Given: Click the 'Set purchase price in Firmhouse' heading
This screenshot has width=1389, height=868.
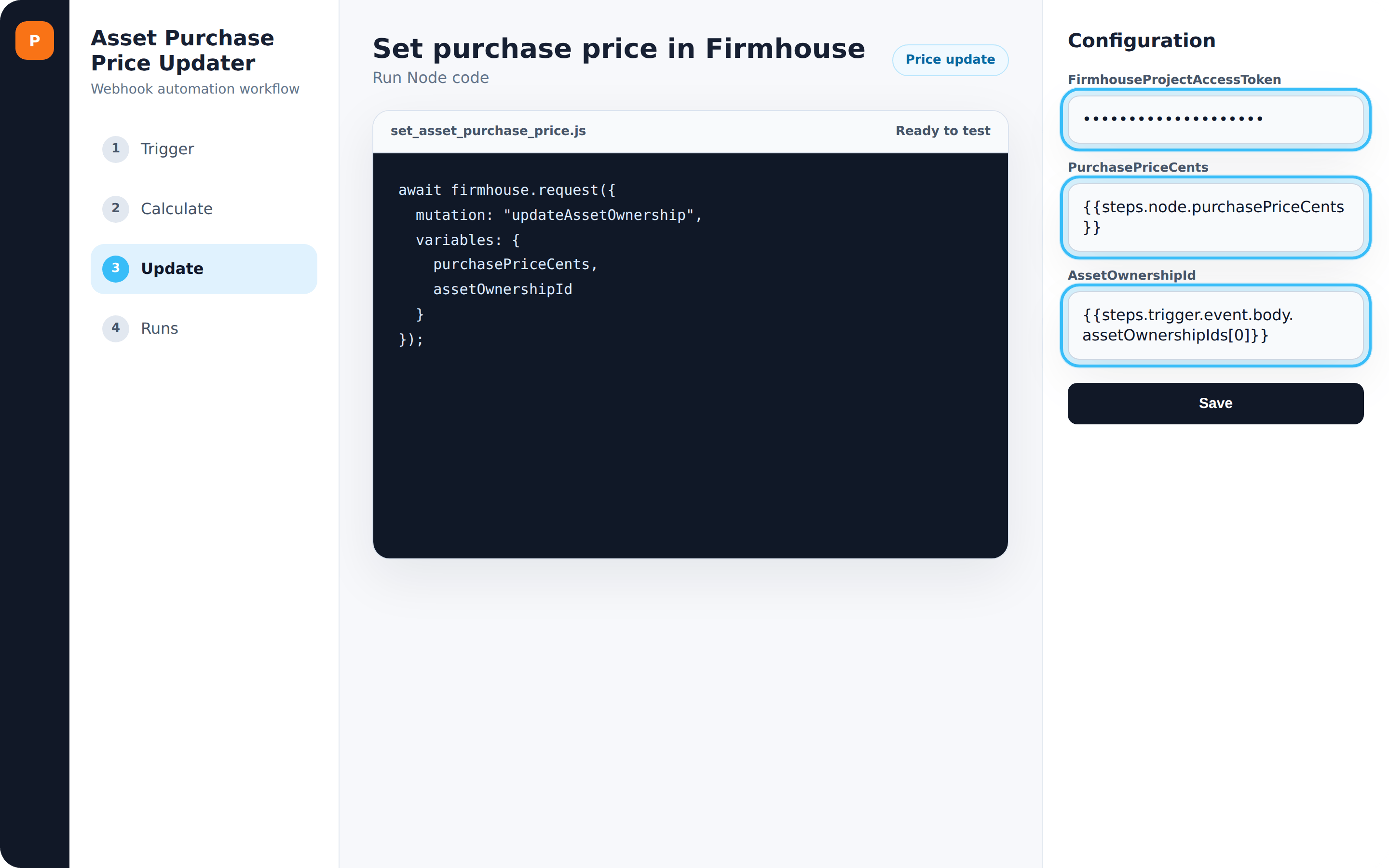Looking at the screenshot, I should coord(619,49).
